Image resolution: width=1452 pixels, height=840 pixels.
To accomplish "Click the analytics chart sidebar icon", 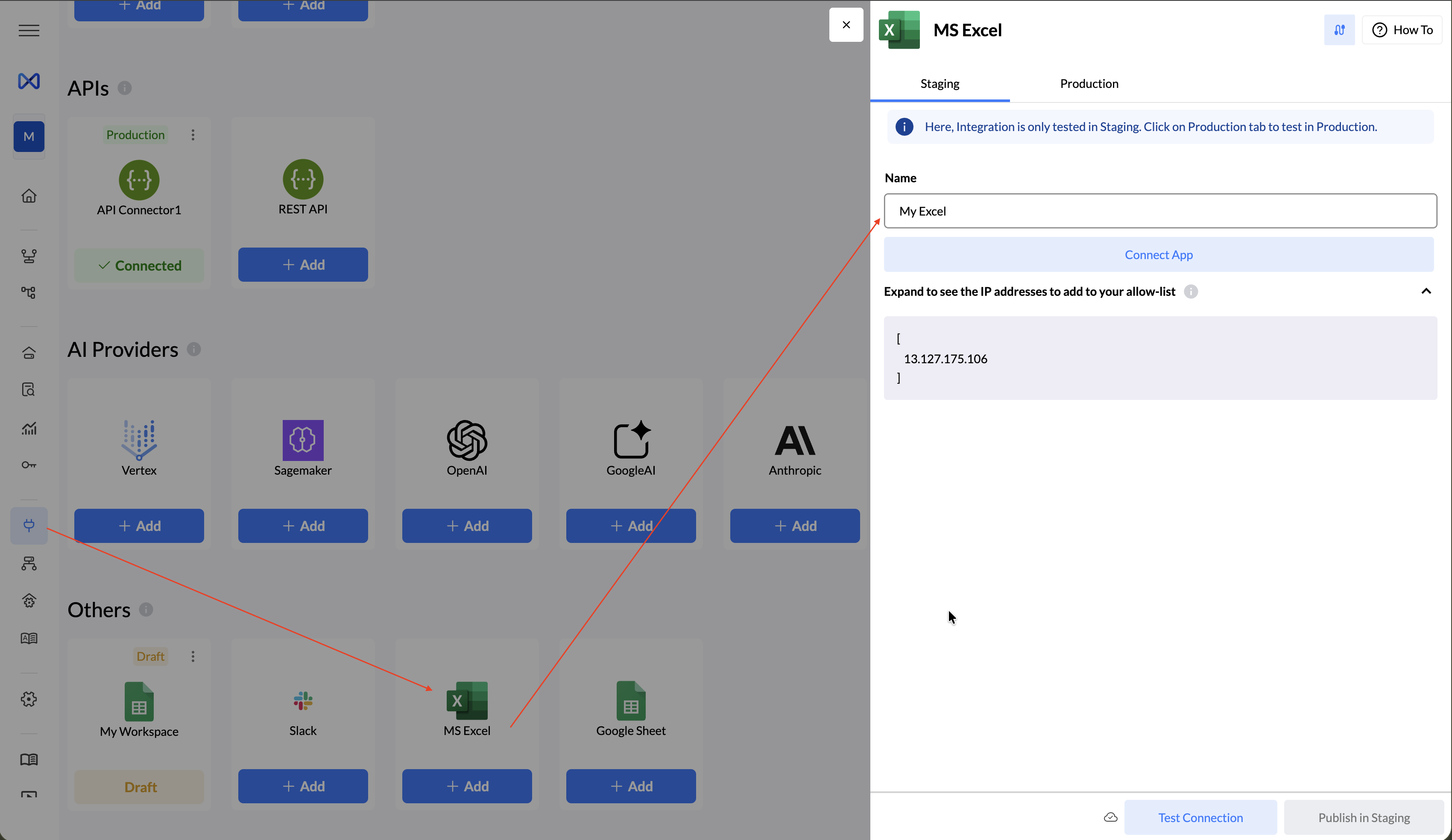I will [29, 429].
